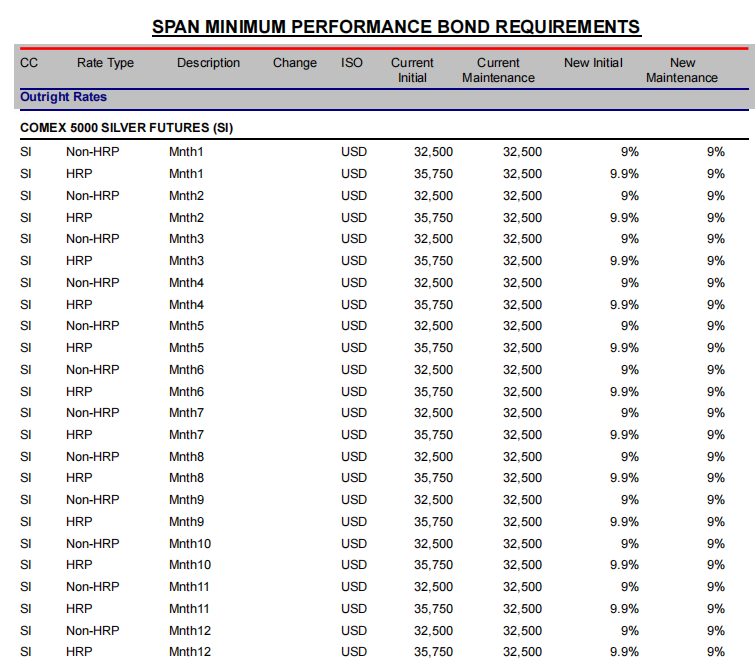755x662 pixels.
Task: Click the CC column header
Action: [x=29, y=63]
